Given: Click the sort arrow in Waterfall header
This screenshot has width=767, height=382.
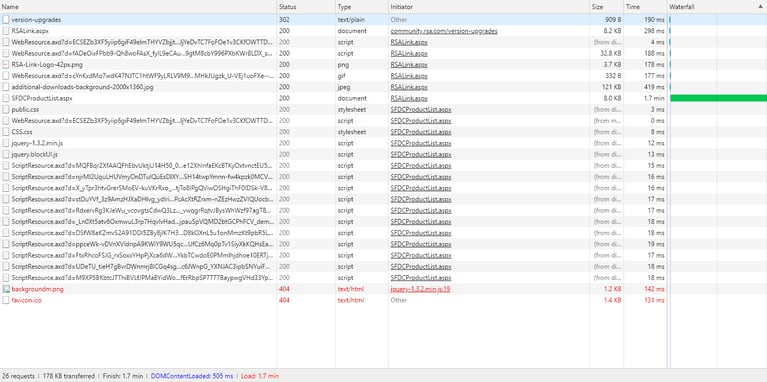Looking at the screenshot, I should pyautogui.click(x=760, y=7).
